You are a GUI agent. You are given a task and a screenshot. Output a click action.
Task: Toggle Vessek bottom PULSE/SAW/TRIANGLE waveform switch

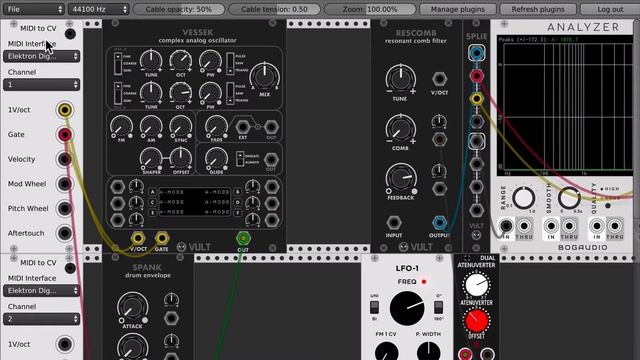(231, 93)
